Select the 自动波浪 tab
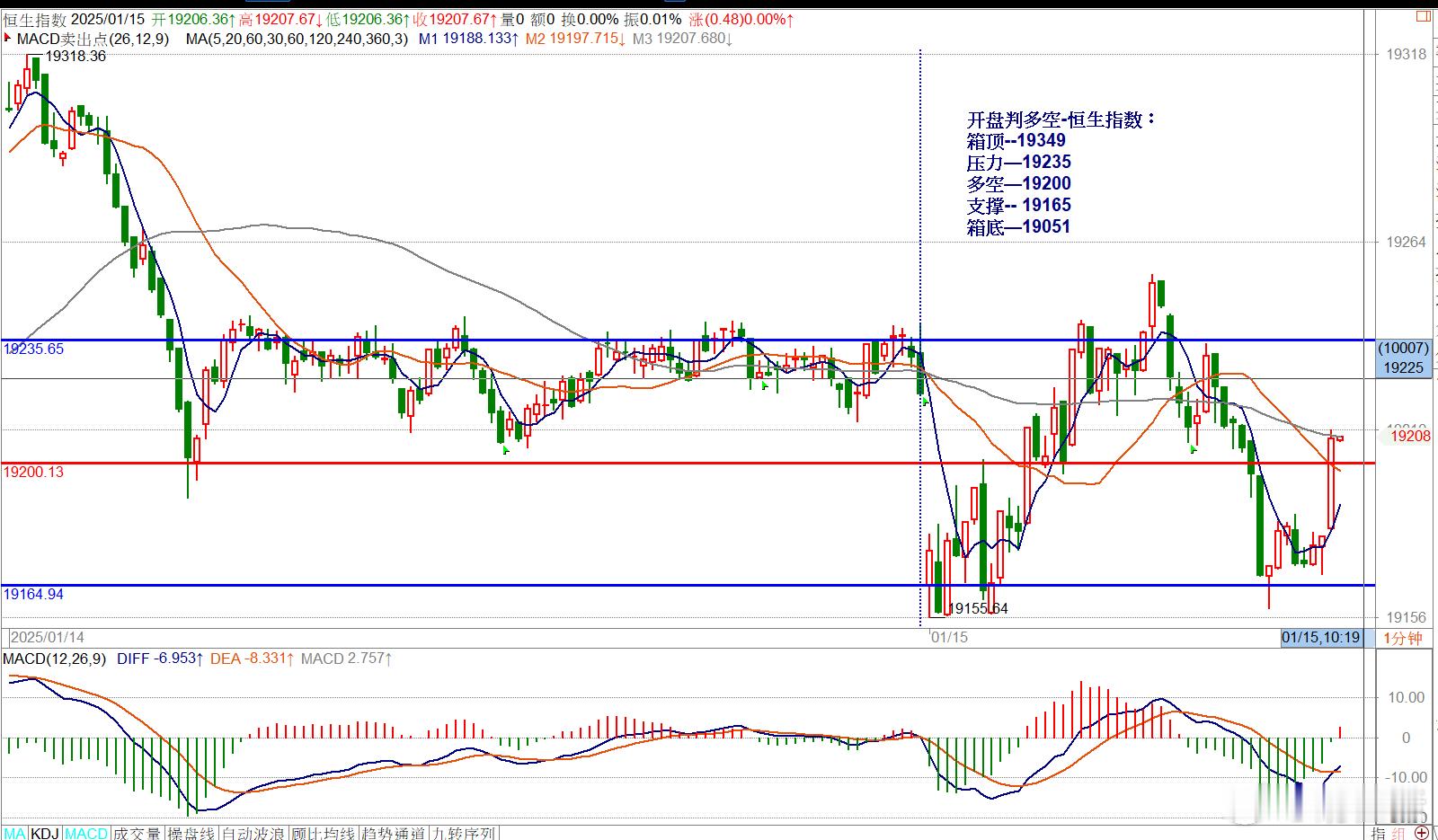 tap(253, 833)
